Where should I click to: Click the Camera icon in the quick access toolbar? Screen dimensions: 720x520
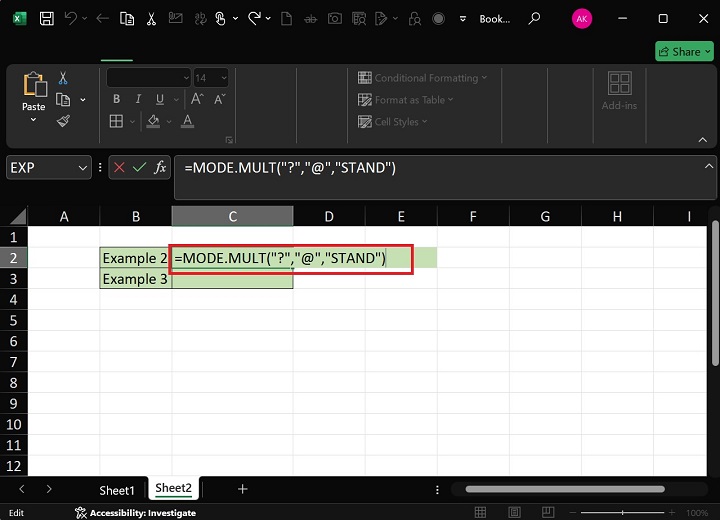335,19
